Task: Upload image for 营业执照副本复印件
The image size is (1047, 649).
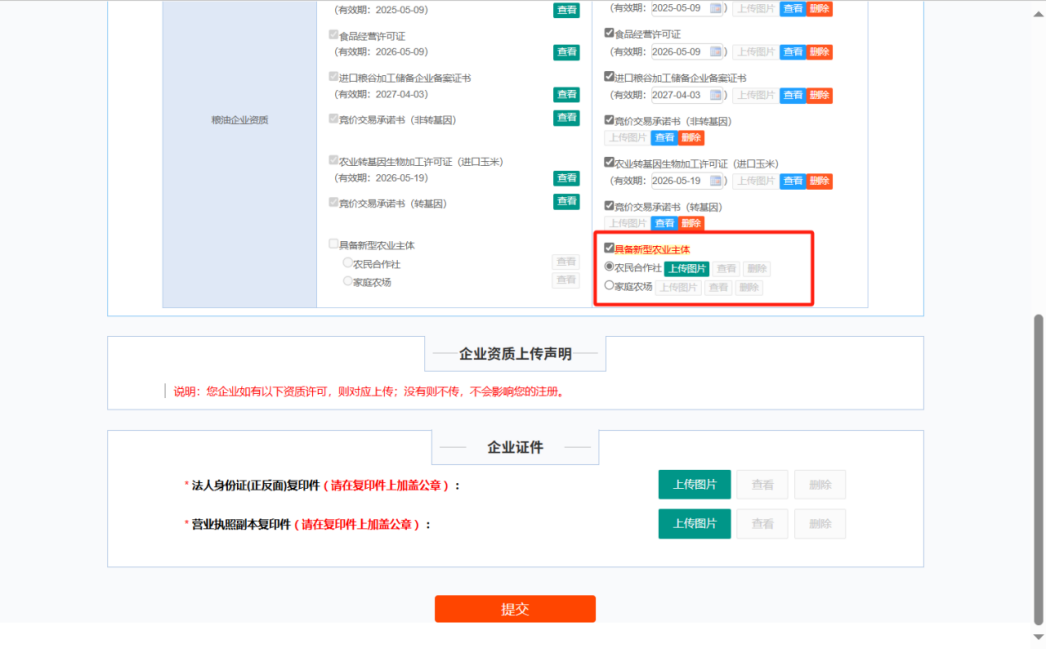Action: (x=694, y=524)
